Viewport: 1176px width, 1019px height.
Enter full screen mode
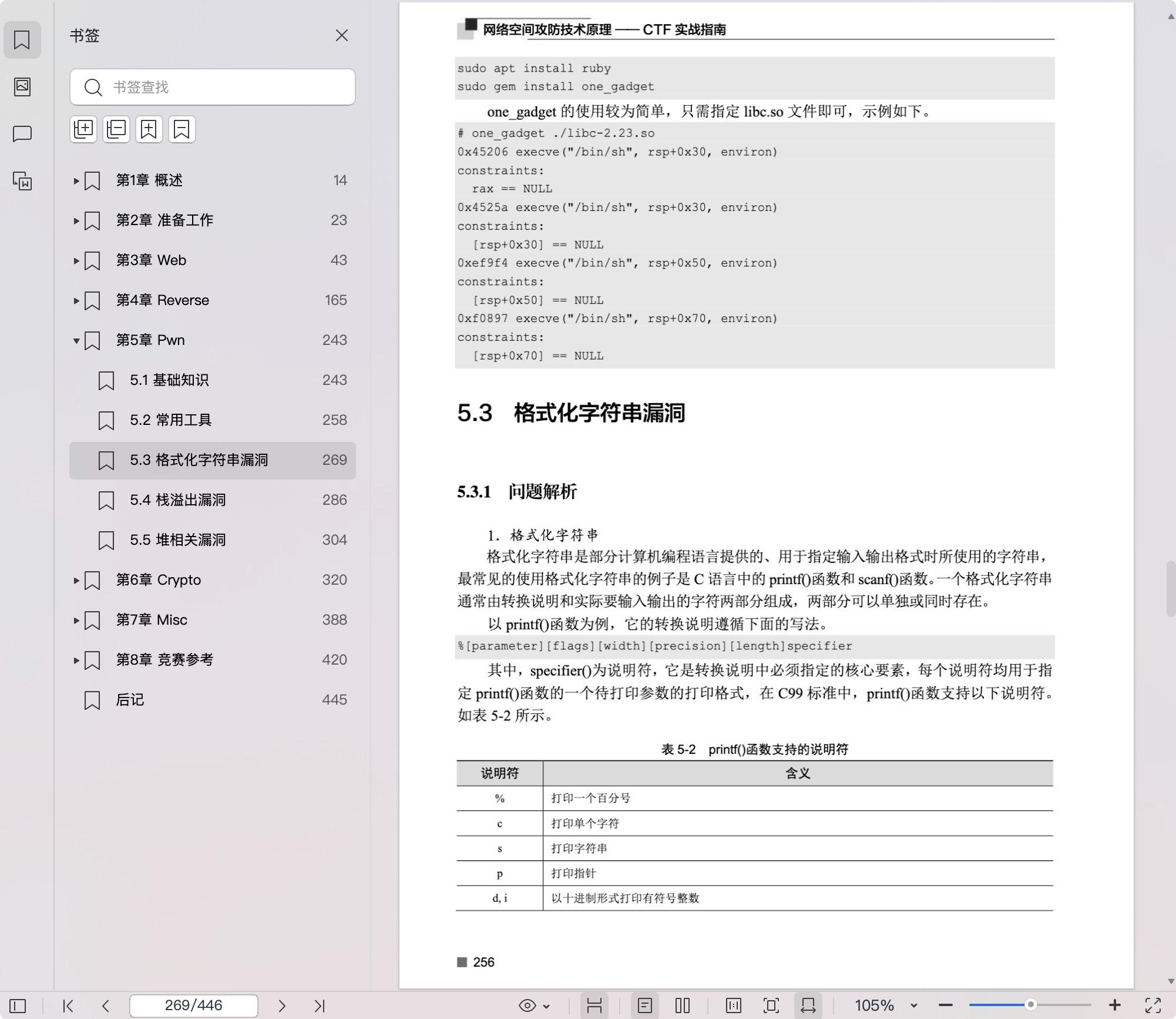(x=1153, y=1005)
